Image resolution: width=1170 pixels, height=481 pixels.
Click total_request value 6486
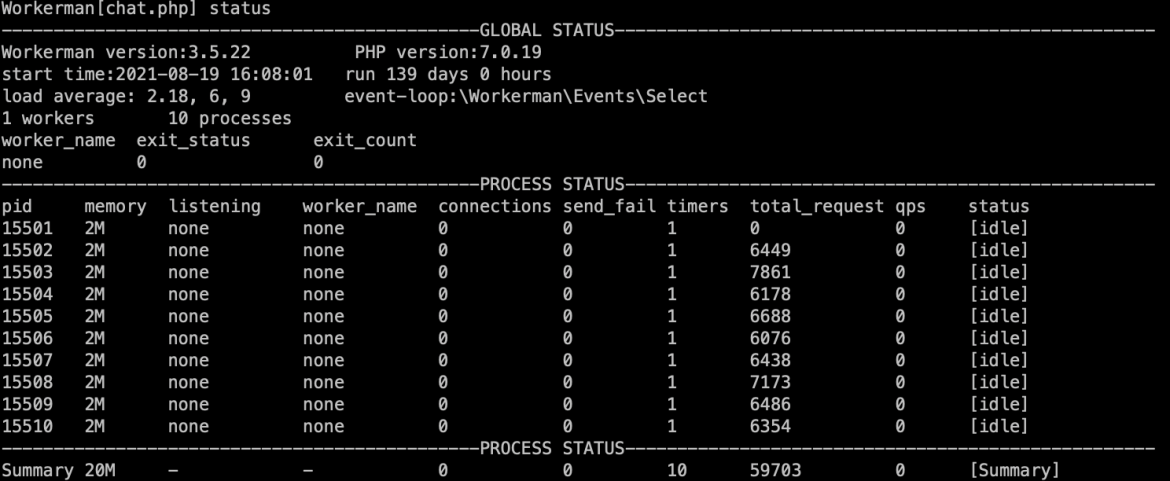point(770,404)
